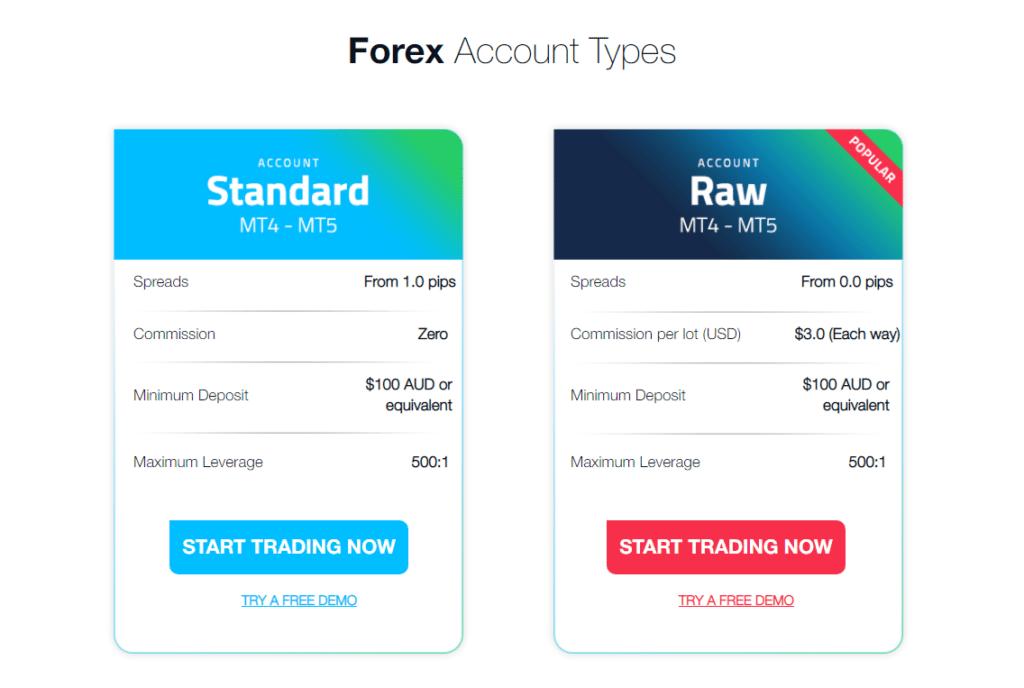1024x688 pixels.
Task: Click the Standard account card header
Action: 288,192
